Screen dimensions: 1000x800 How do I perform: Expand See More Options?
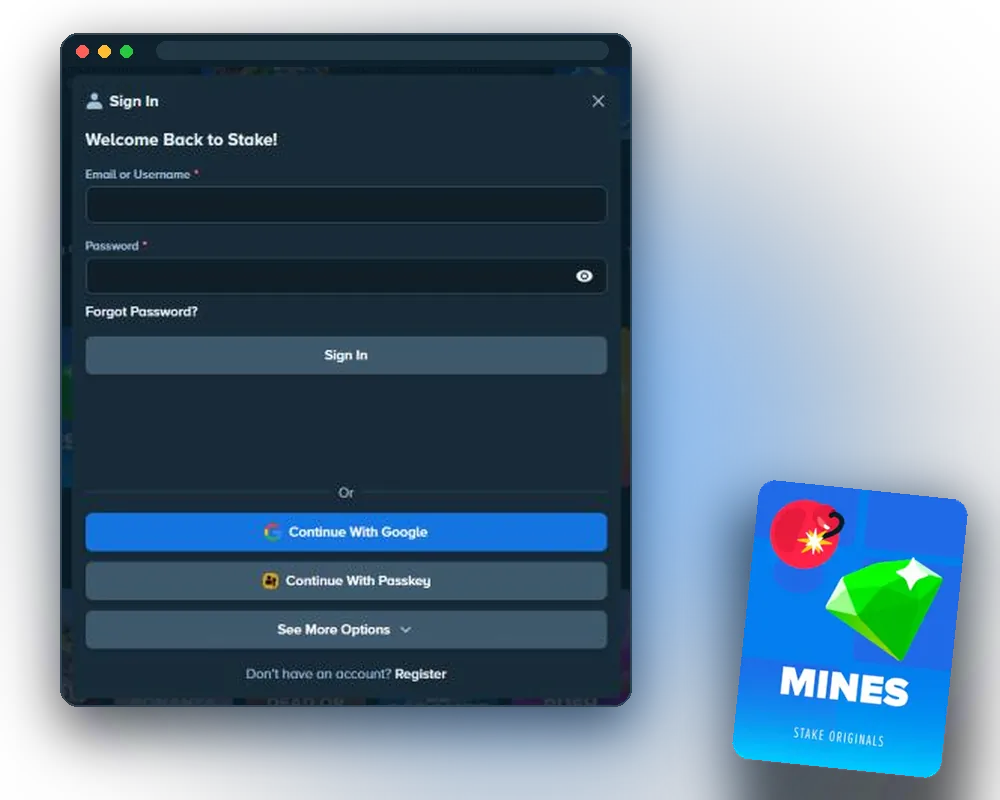(x=346, y=630)
